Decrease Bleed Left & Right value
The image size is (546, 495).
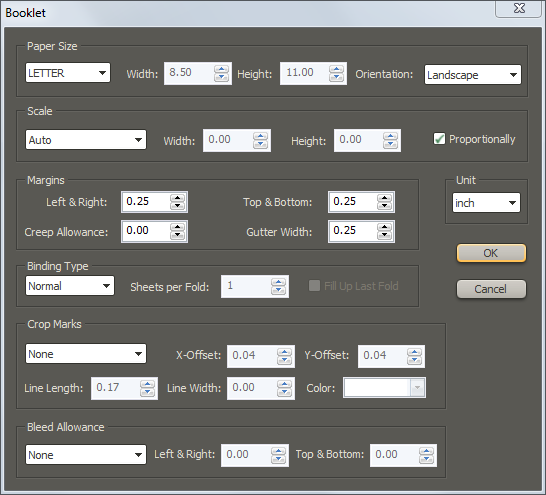[278, 459]
